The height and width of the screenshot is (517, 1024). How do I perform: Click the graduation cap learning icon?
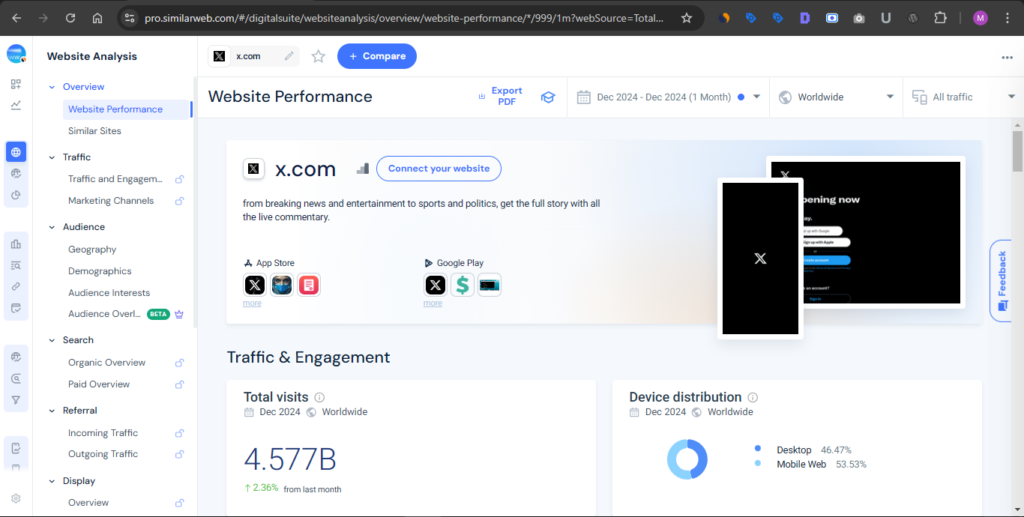tap(548, 97)
